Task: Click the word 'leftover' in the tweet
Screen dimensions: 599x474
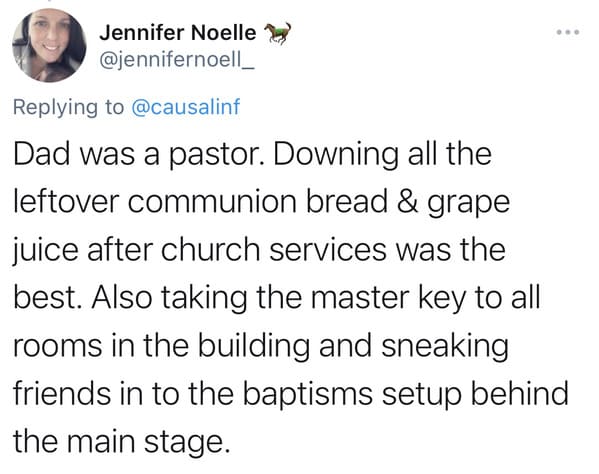Action: [x=66, y=201]
